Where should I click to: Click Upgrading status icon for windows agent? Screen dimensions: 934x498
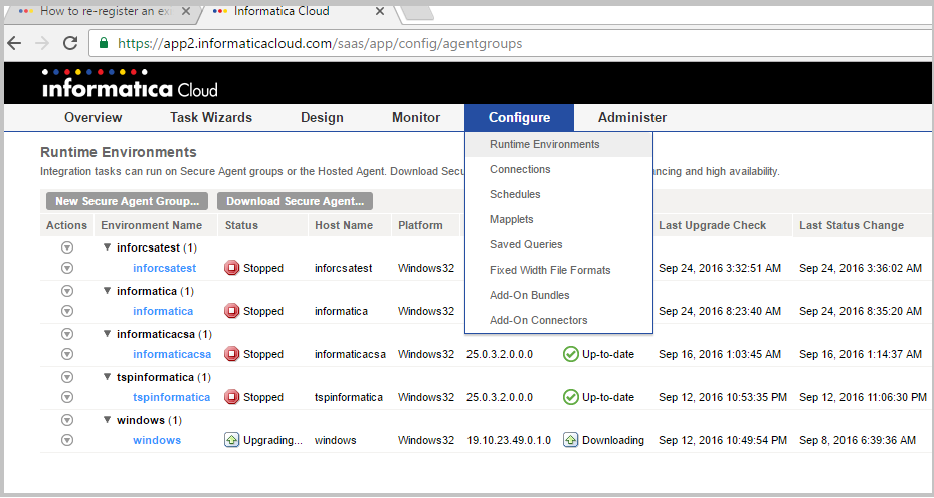click(x=231, y=440)
